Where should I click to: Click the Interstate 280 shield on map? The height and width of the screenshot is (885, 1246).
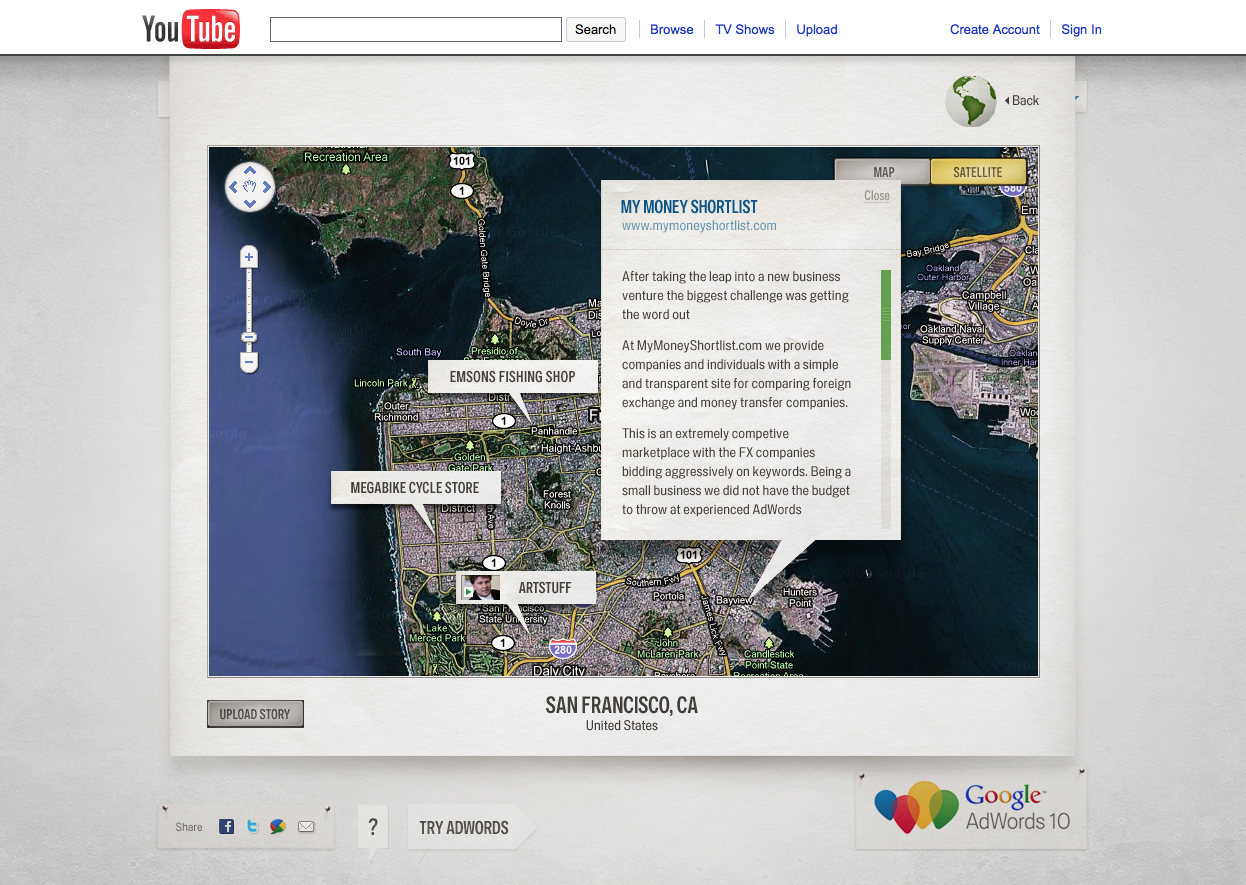(x=563, y=648)
